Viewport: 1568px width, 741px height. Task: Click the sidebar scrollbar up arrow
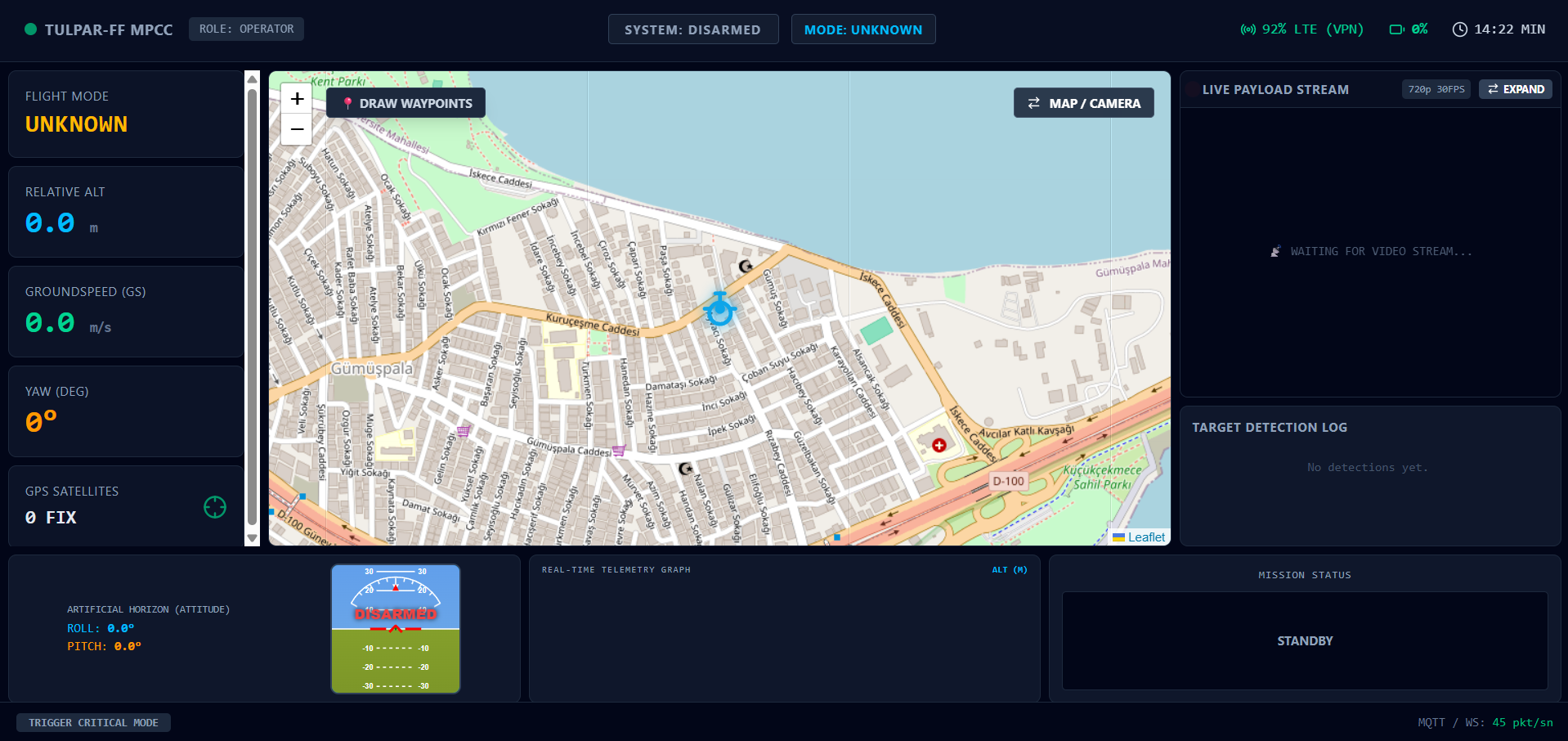tap(252, 79)
